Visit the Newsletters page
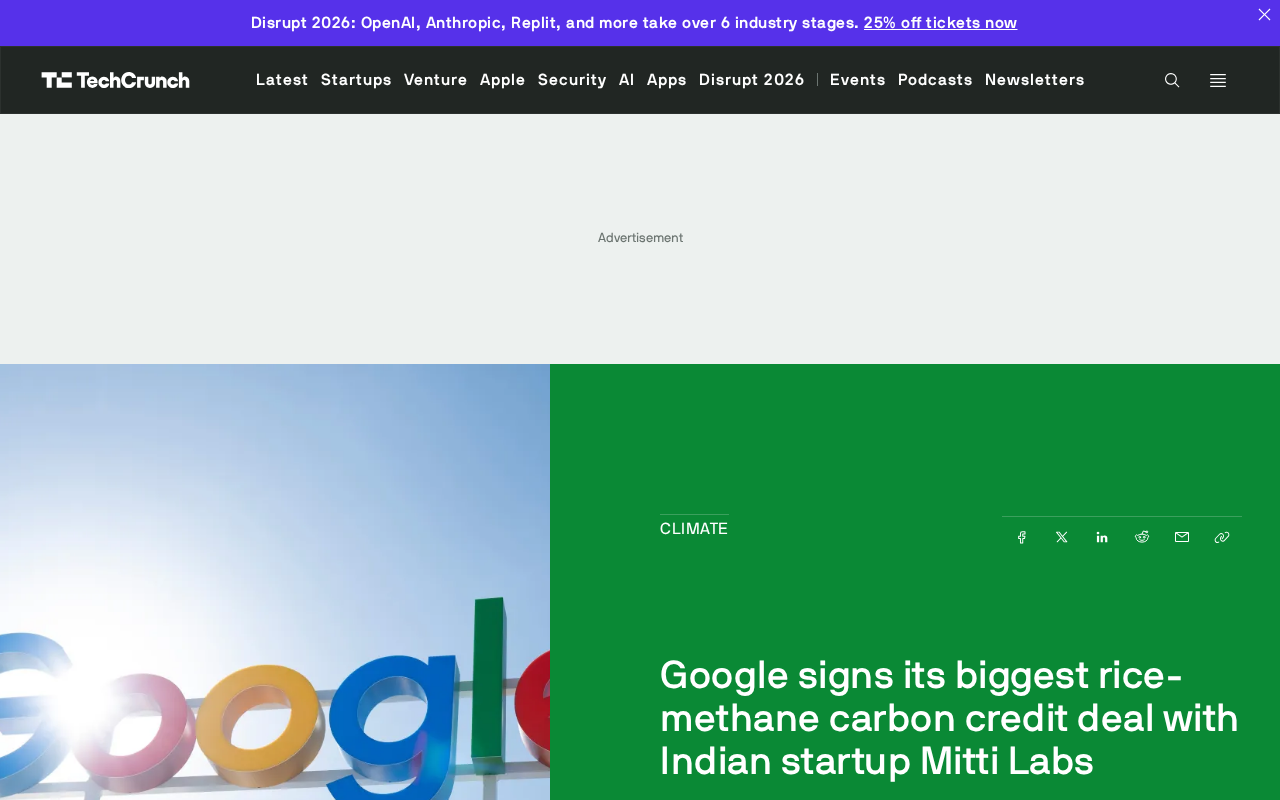This screenshot has width=1280, height=800. point(1035,80)
